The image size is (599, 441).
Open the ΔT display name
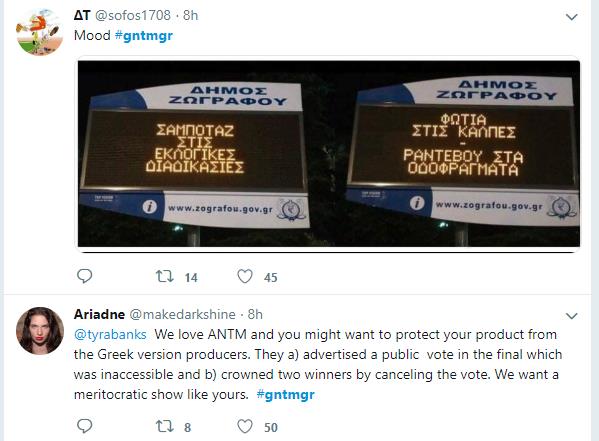(82, 15)
